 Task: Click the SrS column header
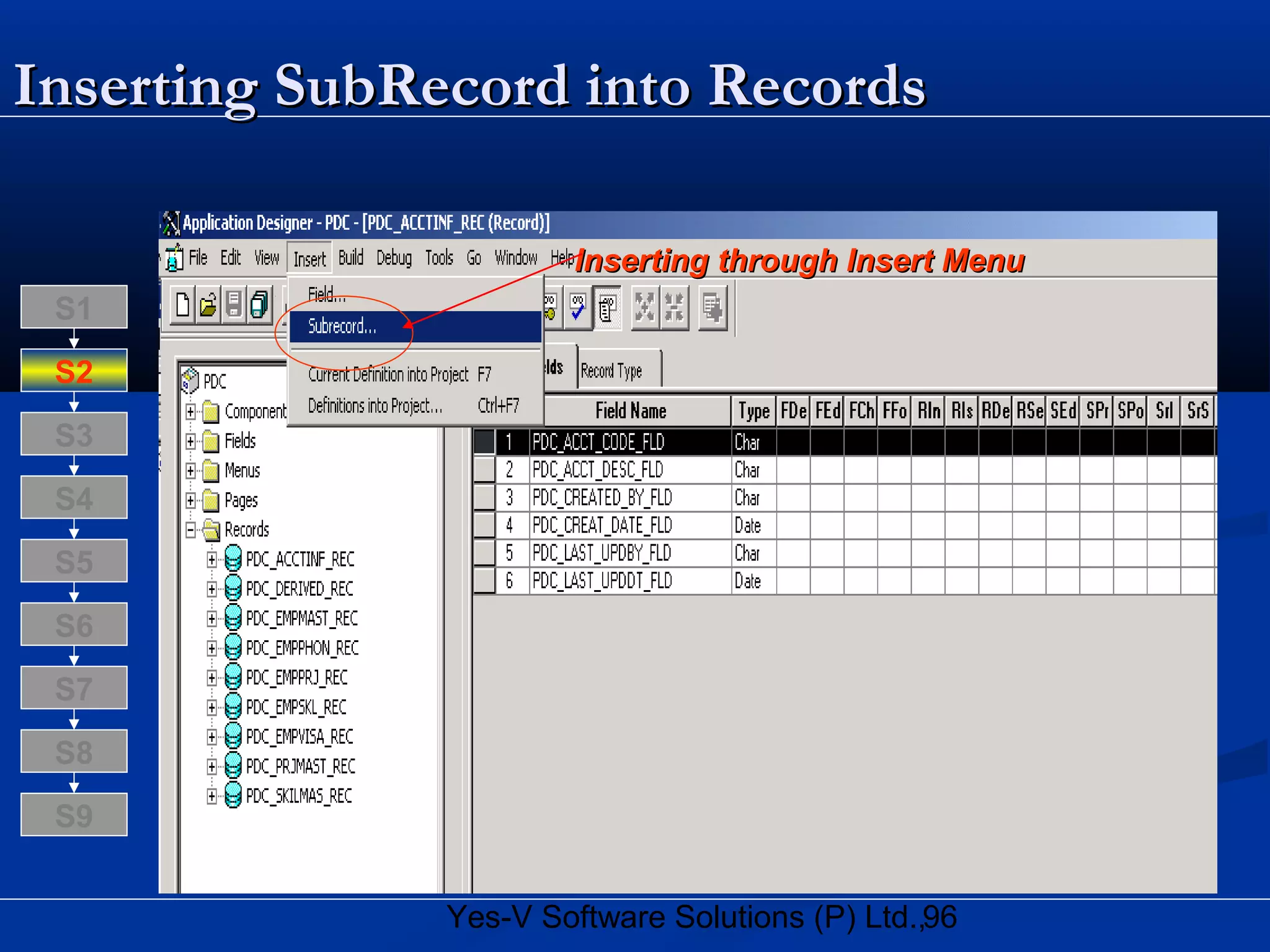coord(1197,411)
